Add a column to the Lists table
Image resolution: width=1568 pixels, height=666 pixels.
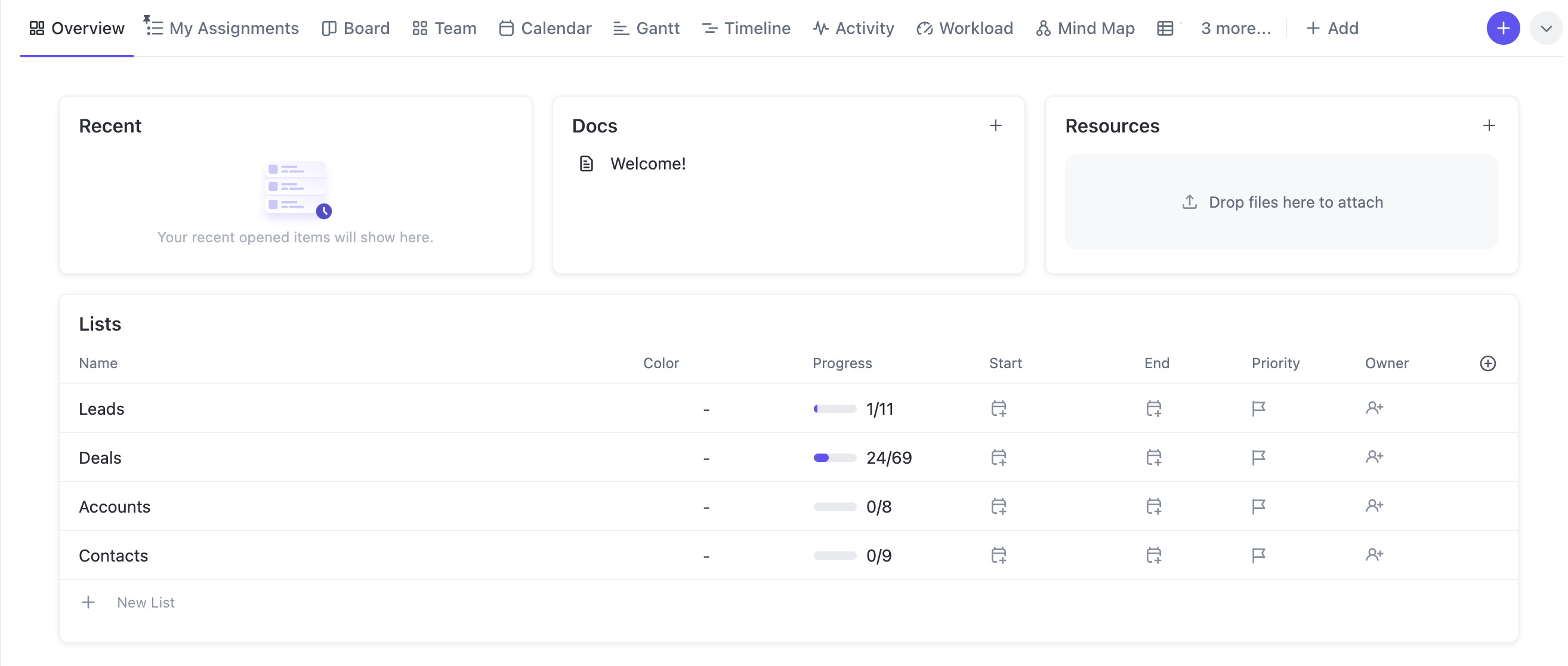(1487, 363)
